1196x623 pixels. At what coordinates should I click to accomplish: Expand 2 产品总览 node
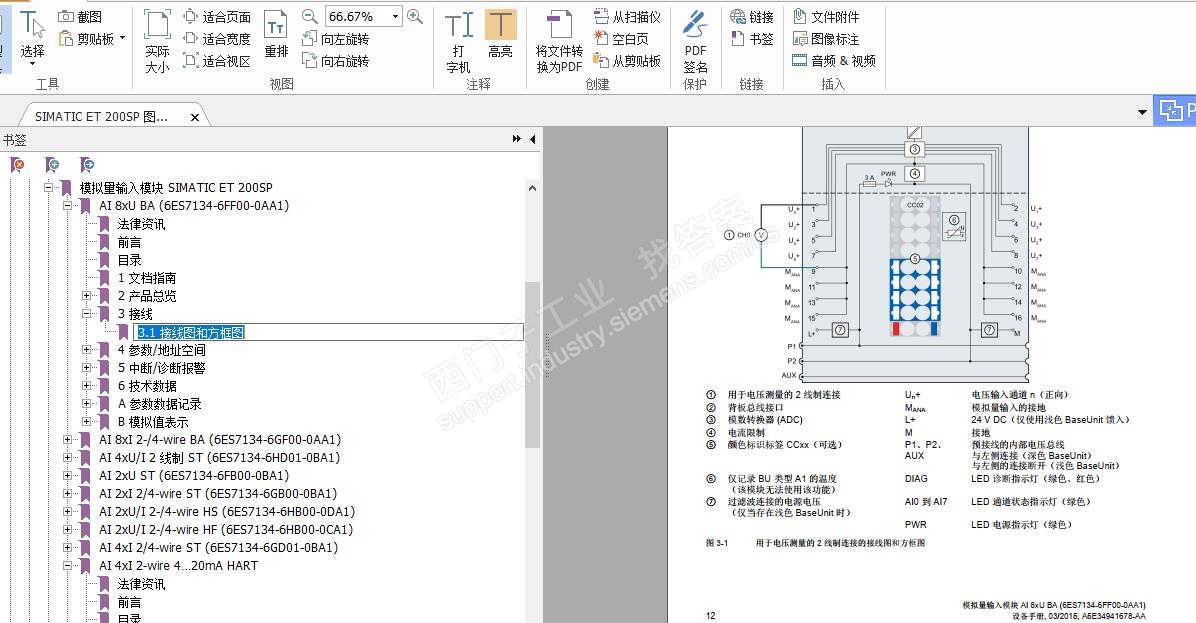(x=86, y=295)
